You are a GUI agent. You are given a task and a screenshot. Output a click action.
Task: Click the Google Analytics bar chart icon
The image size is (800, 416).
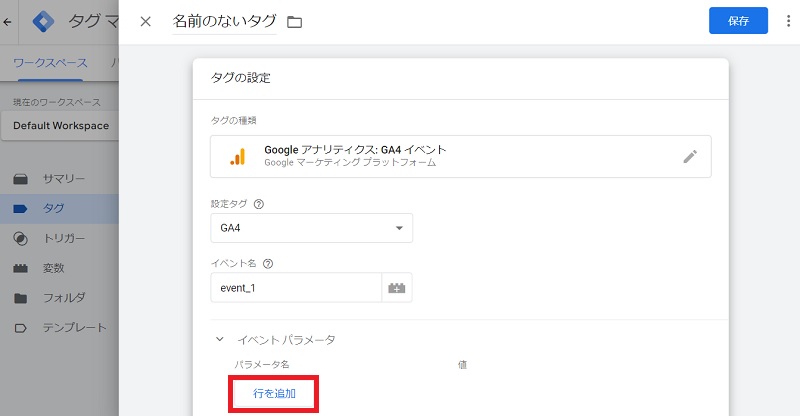[x=238, y=157]
